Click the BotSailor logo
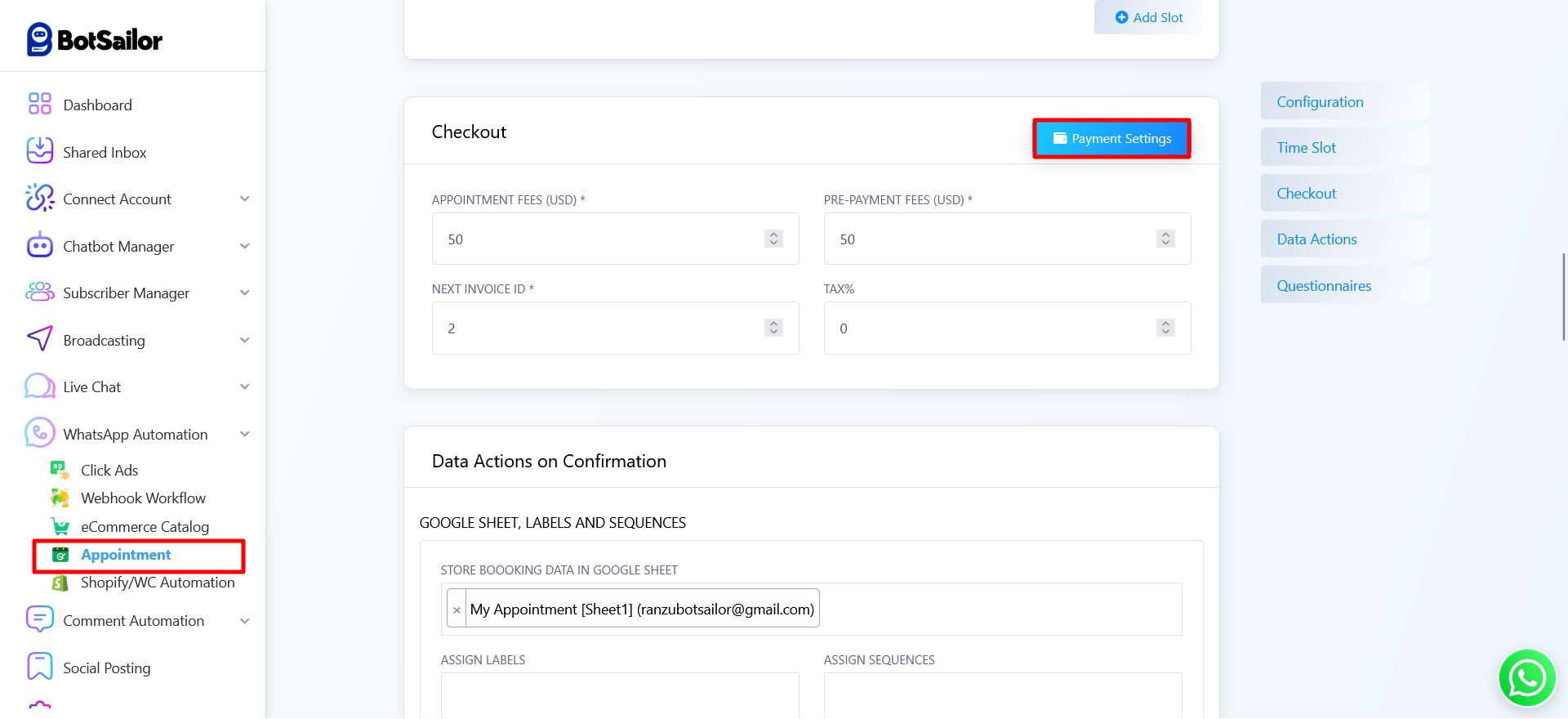 [95, 39]
